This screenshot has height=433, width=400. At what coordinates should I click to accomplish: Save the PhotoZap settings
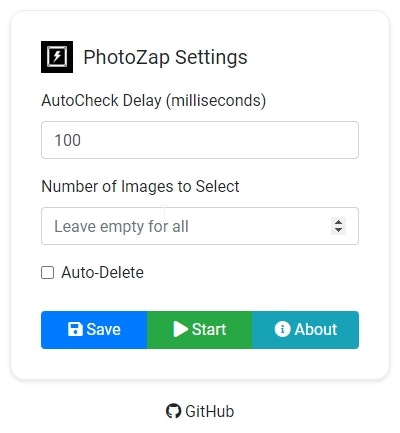pos(94,330)
